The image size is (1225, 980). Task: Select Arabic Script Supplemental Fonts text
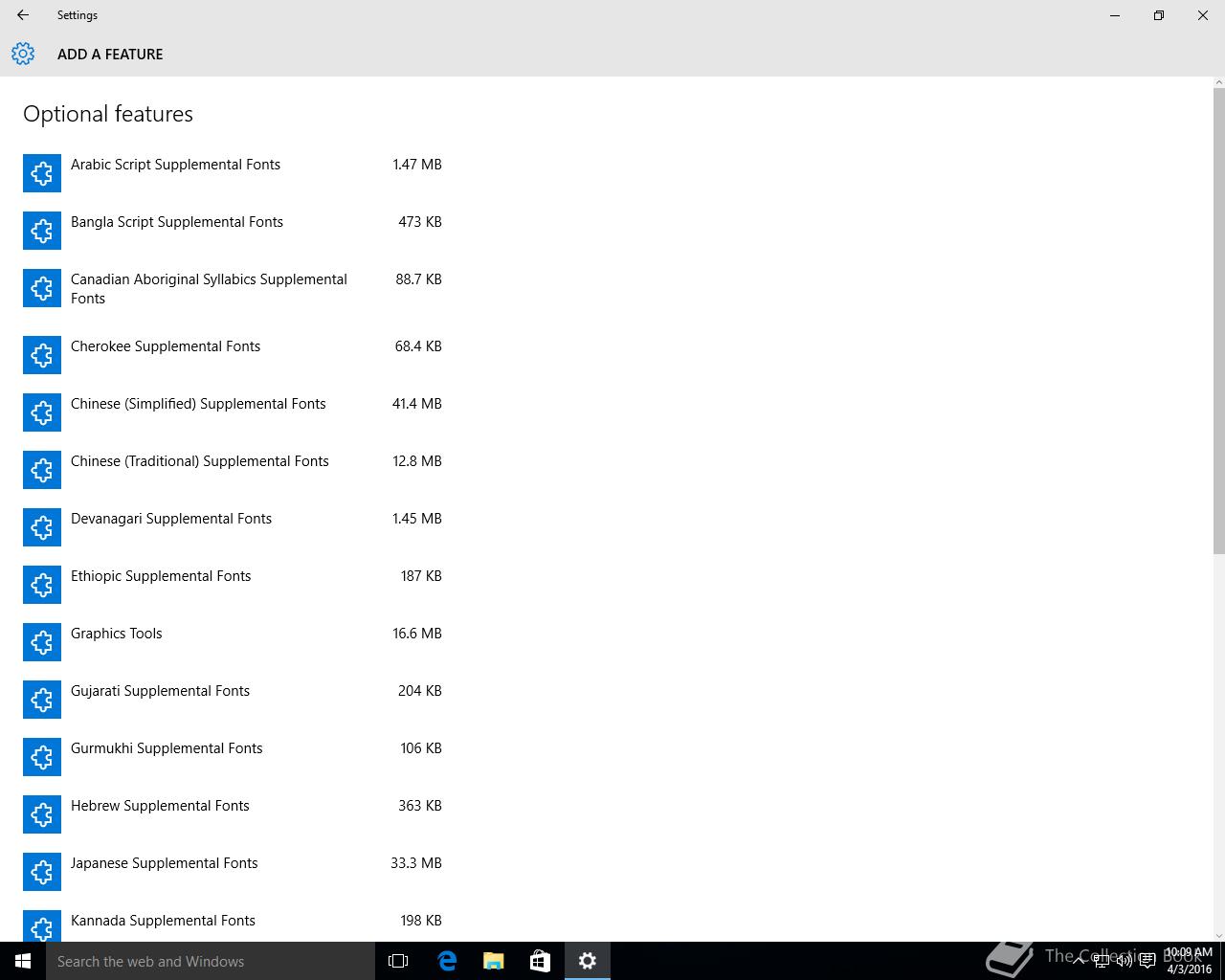pyautogui.click(x=175, y=165)
